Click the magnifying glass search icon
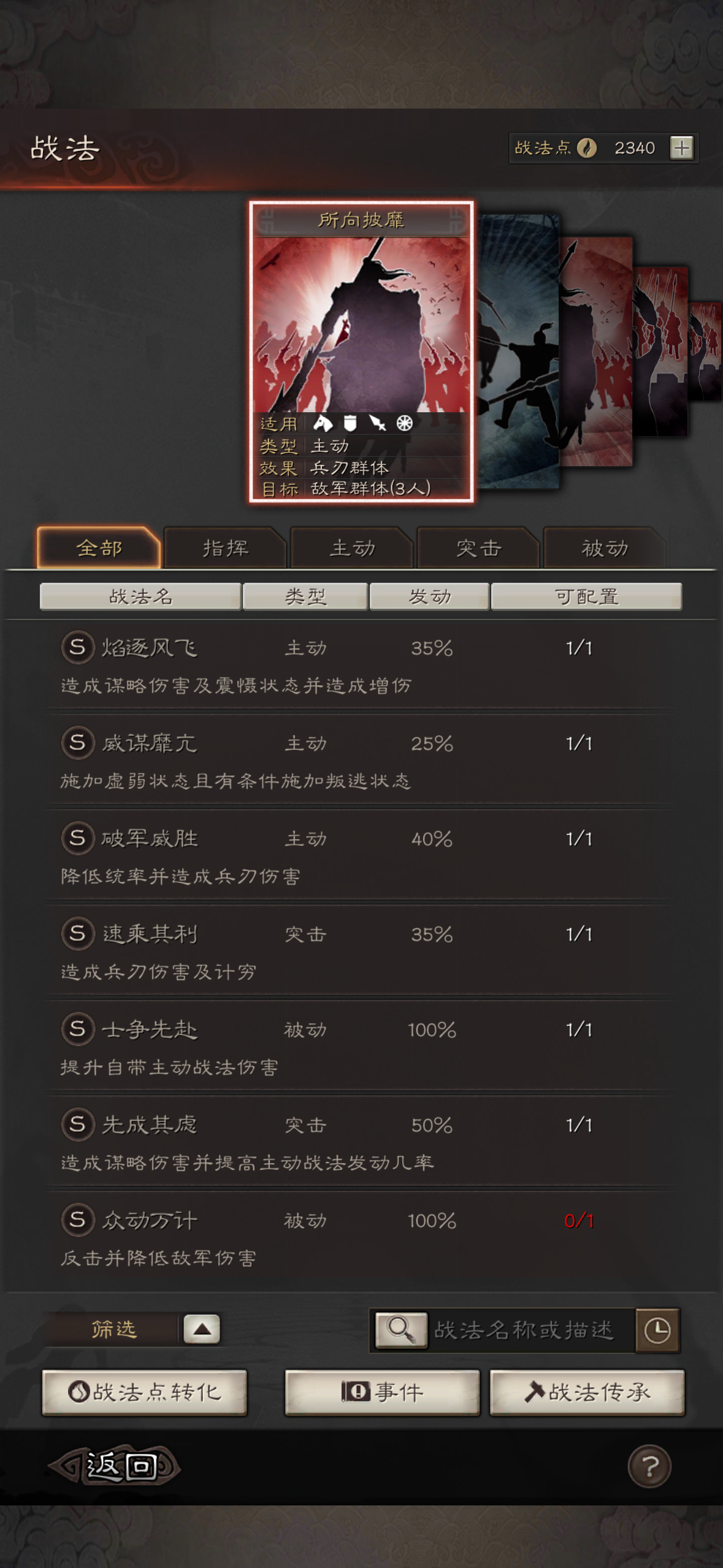 401,1329
